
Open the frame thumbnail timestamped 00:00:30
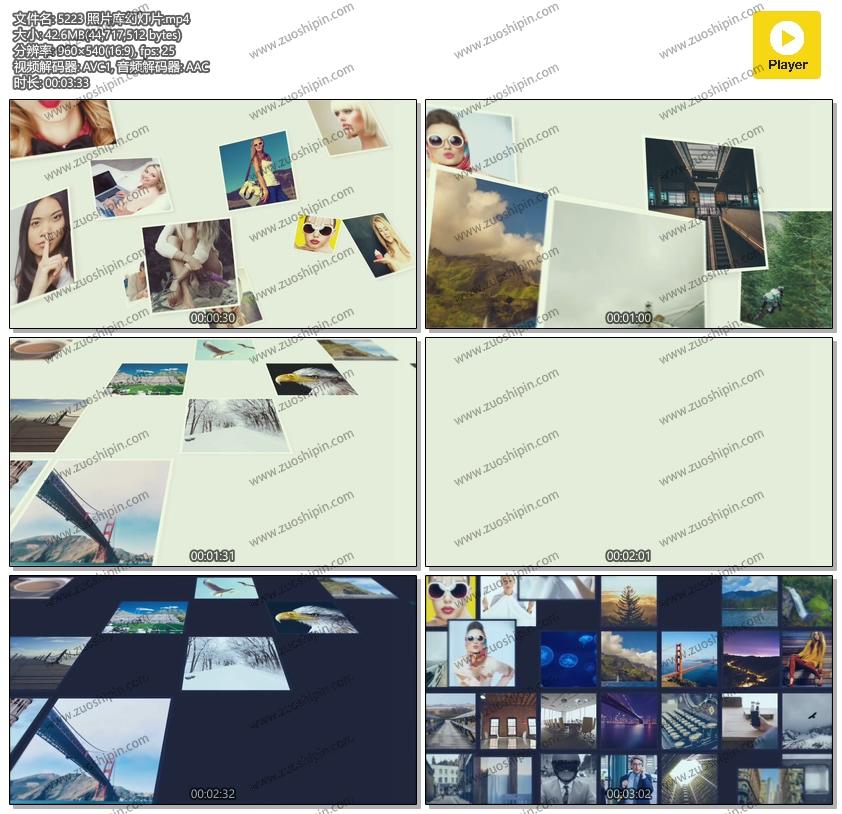coord(213,214)
